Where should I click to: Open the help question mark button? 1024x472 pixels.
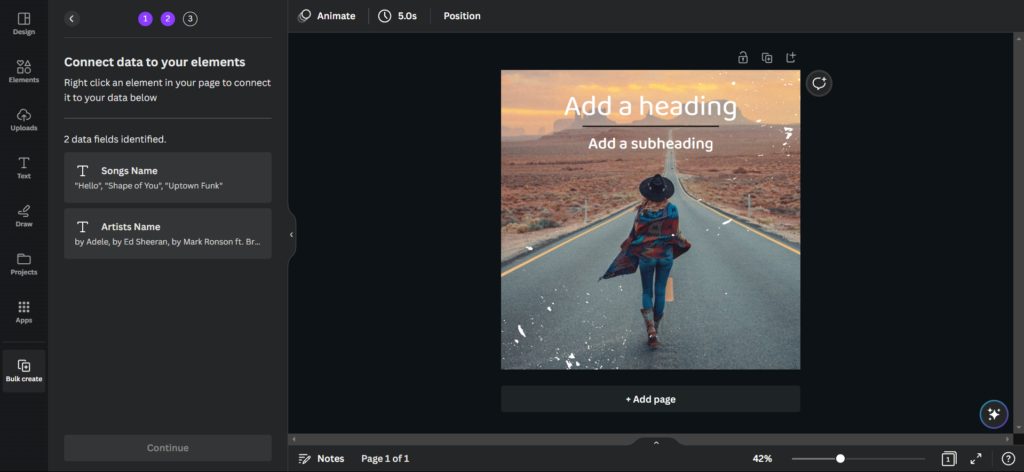1008,458
